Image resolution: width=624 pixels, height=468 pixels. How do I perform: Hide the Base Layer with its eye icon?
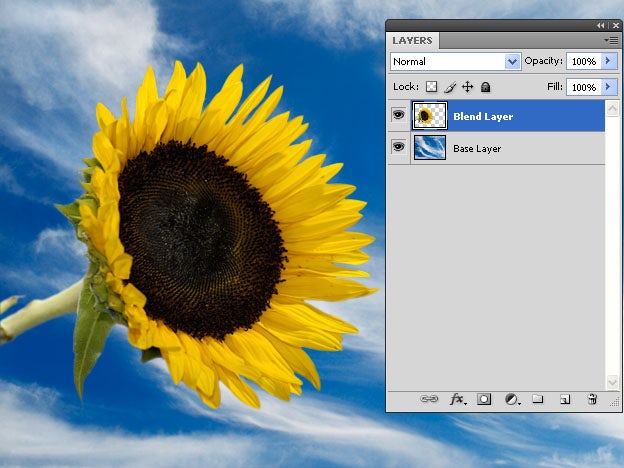399,147
